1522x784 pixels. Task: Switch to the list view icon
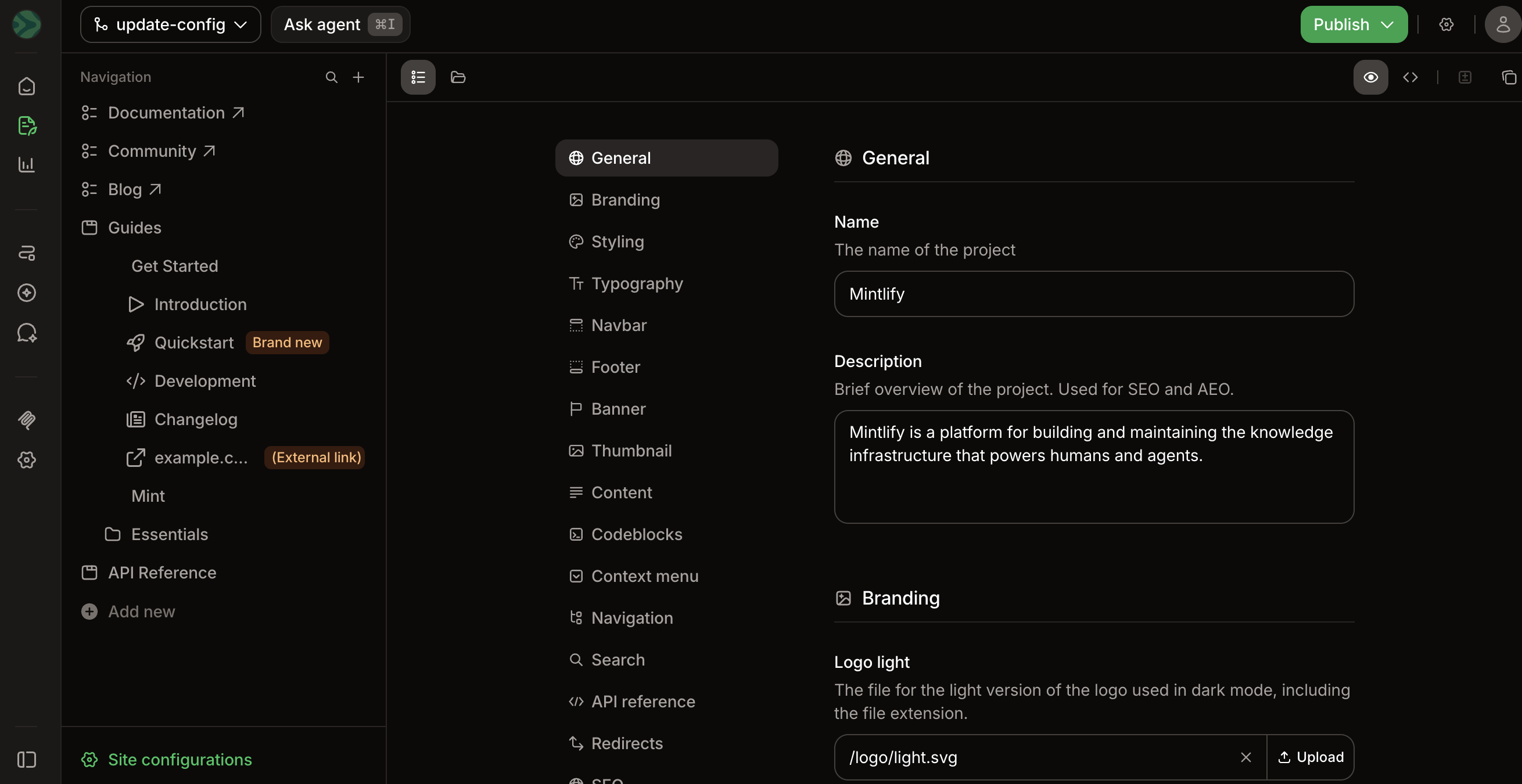(418, 77)
